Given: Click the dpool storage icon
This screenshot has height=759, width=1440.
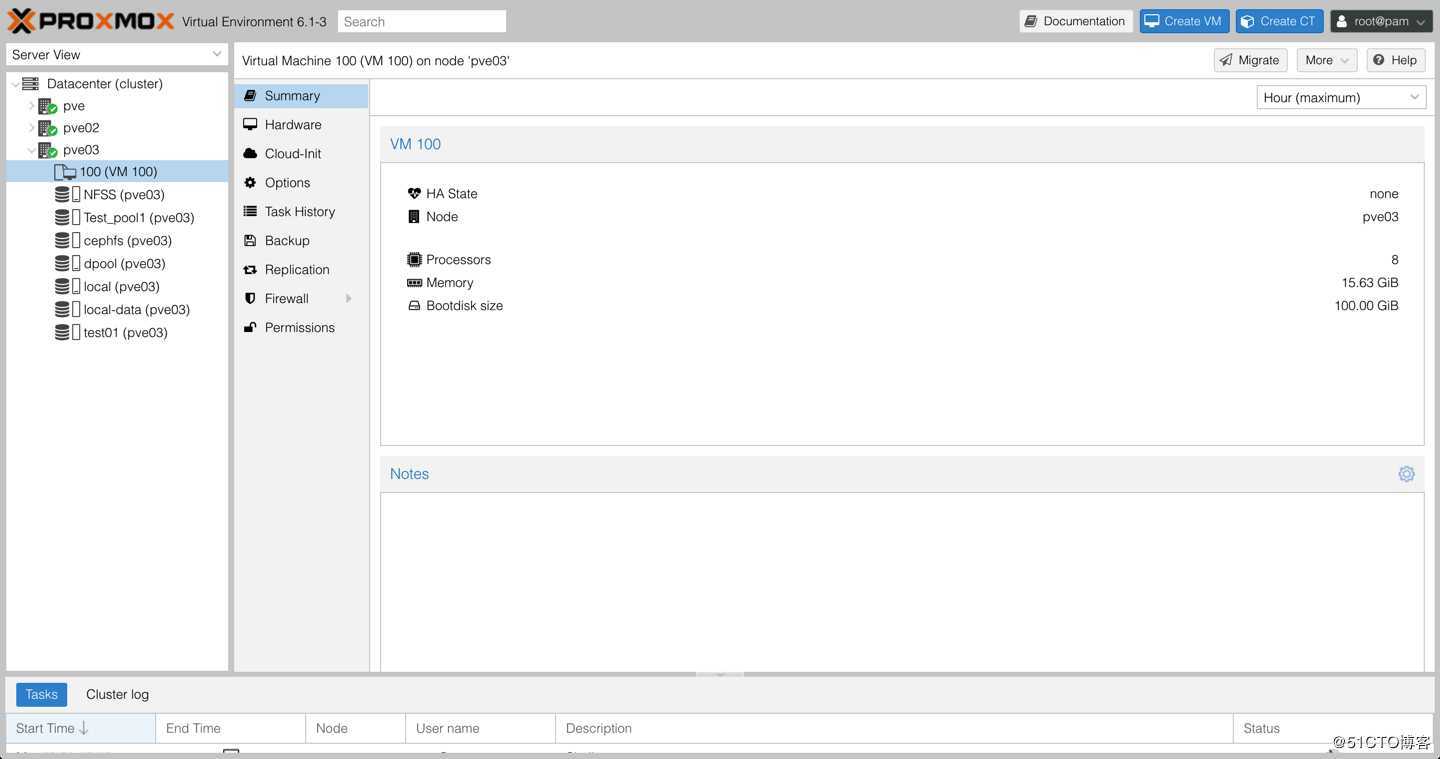Looking at the screenshot, I should [x=68, y=264].
